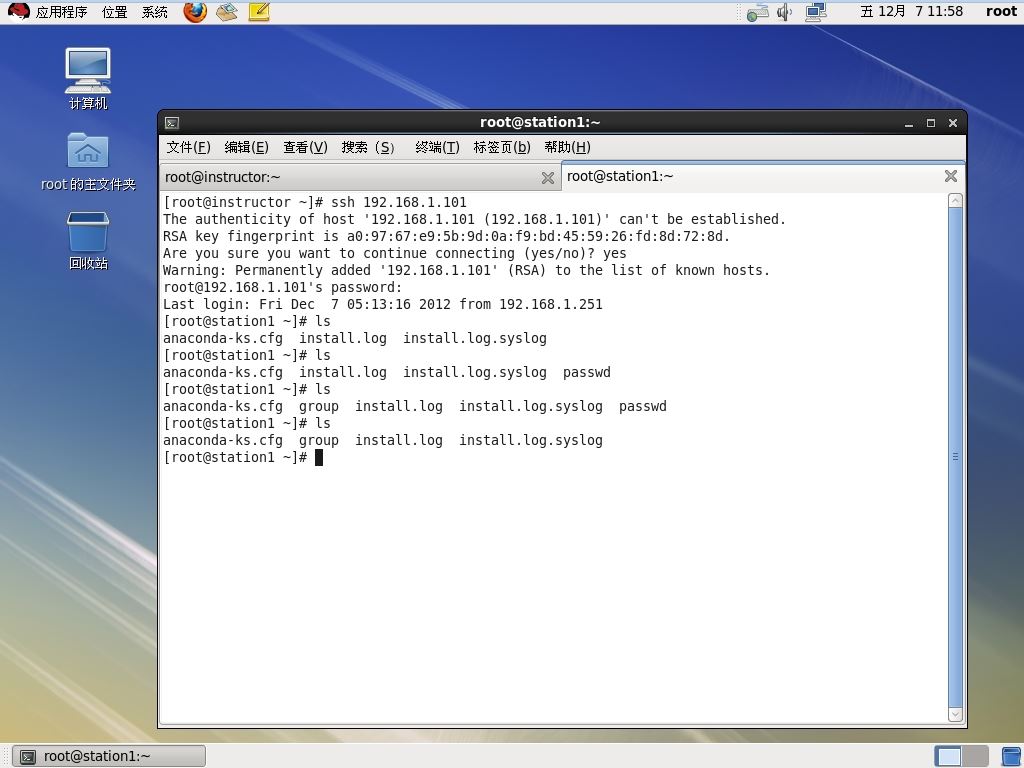This screenshot has width=1024, height=768.
Task: Click the 'root@192.168.1.101's password:' line
Action: [x=282, y=287]
